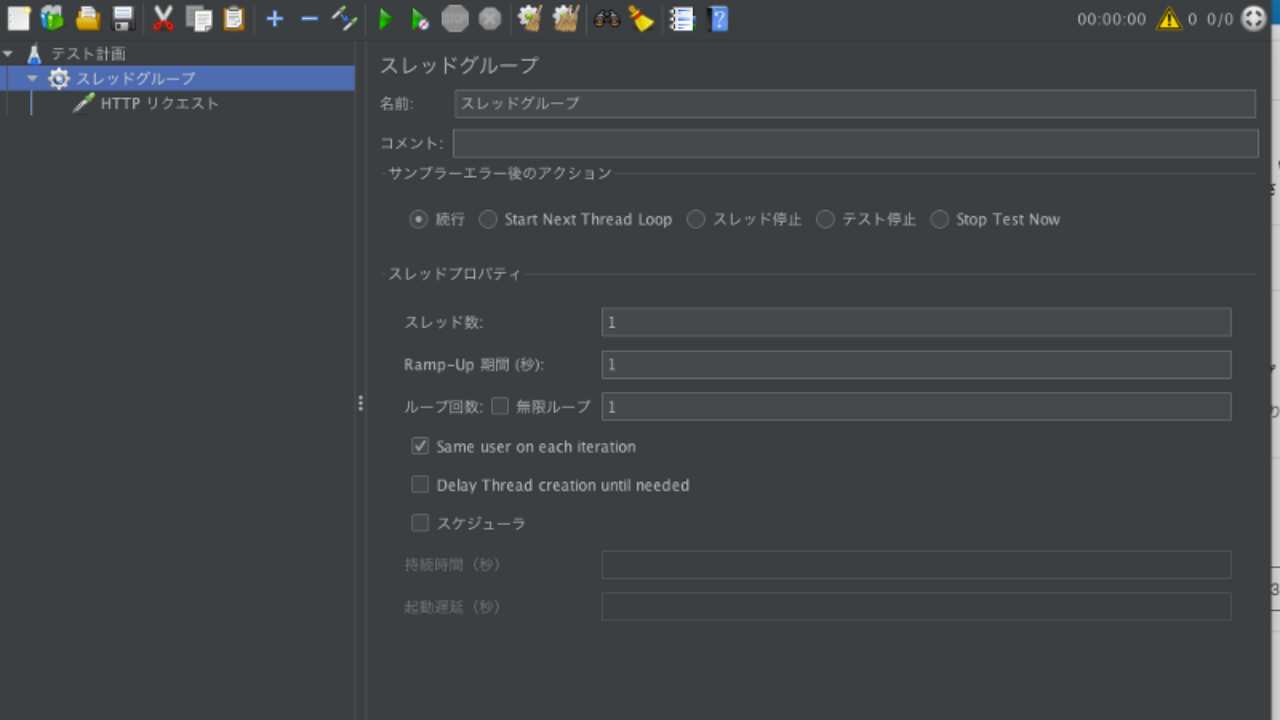Image resolution: width=1280 pixels, height=720 pixels.
Task: Expand all tree nodes with plus icon
Action: (x=275, y=18)
